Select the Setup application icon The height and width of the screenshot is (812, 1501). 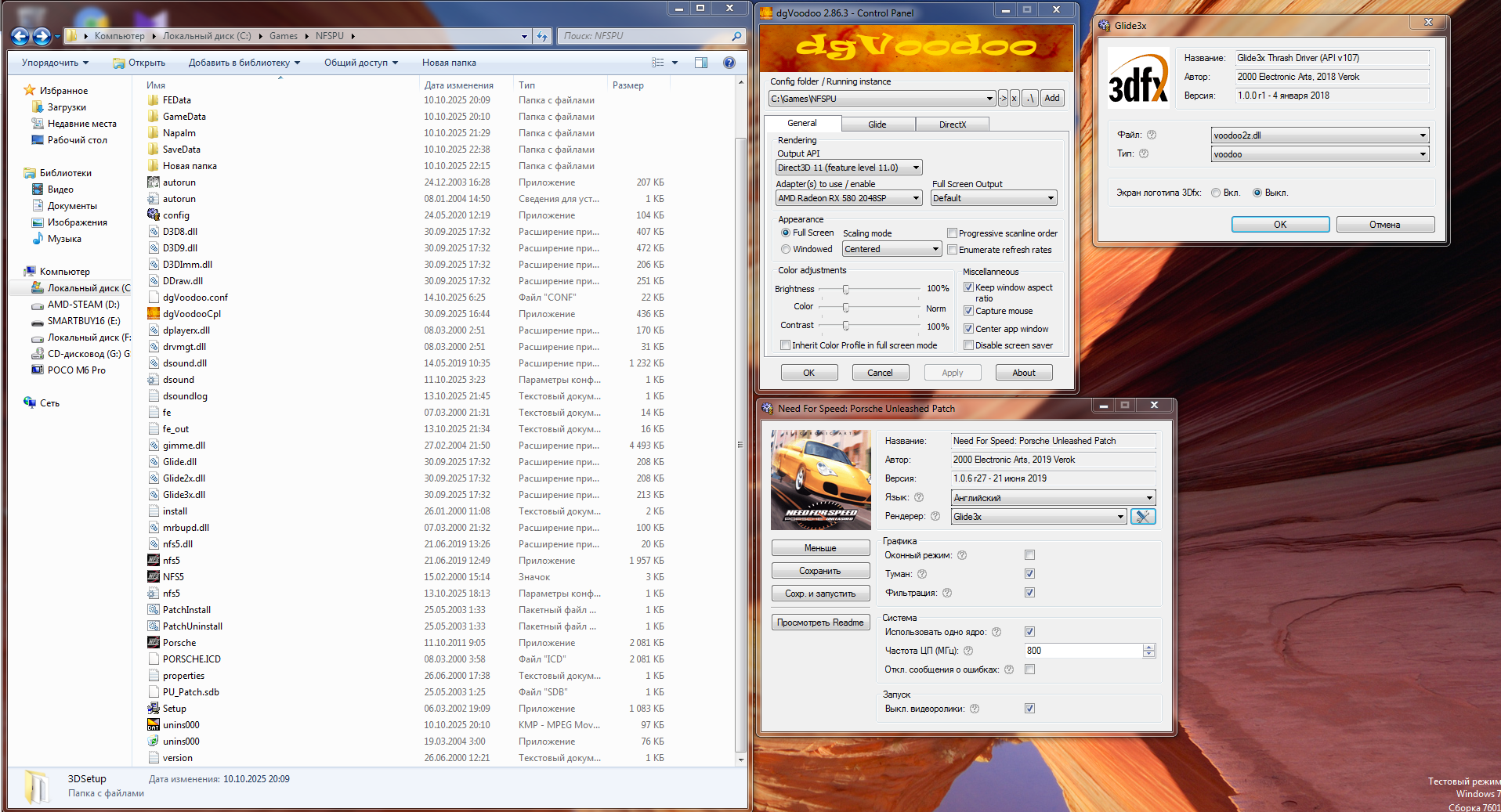coord(154,709)
